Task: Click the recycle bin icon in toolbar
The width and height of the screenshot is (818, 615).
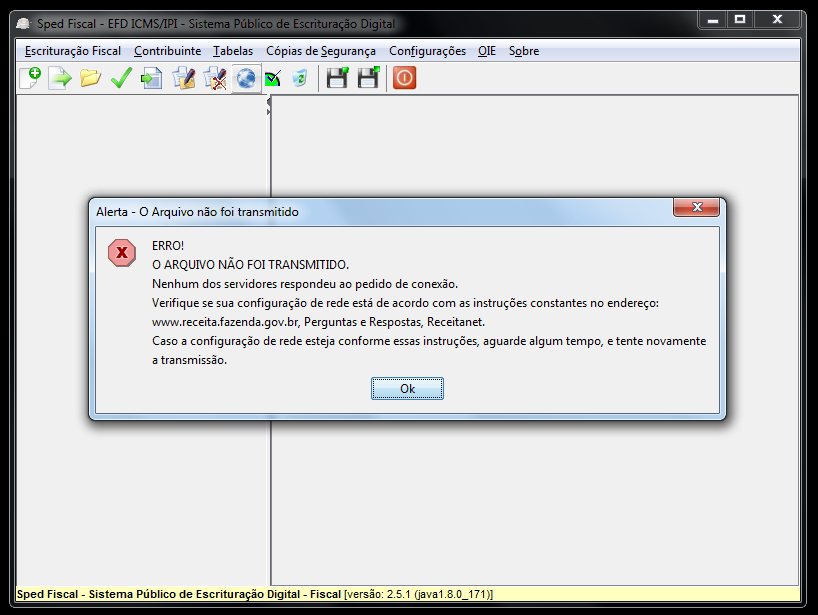Action: (300, 78)
